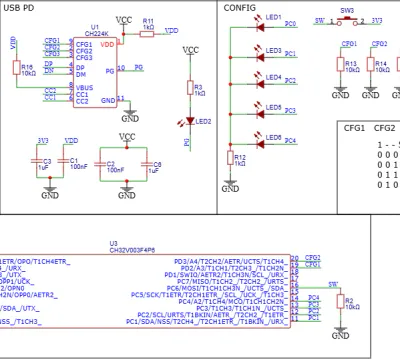Viewport: 400px width, 360px height.
Task: Click the USB PD section title
Action: pyautogui.click(x=19, y=8)
